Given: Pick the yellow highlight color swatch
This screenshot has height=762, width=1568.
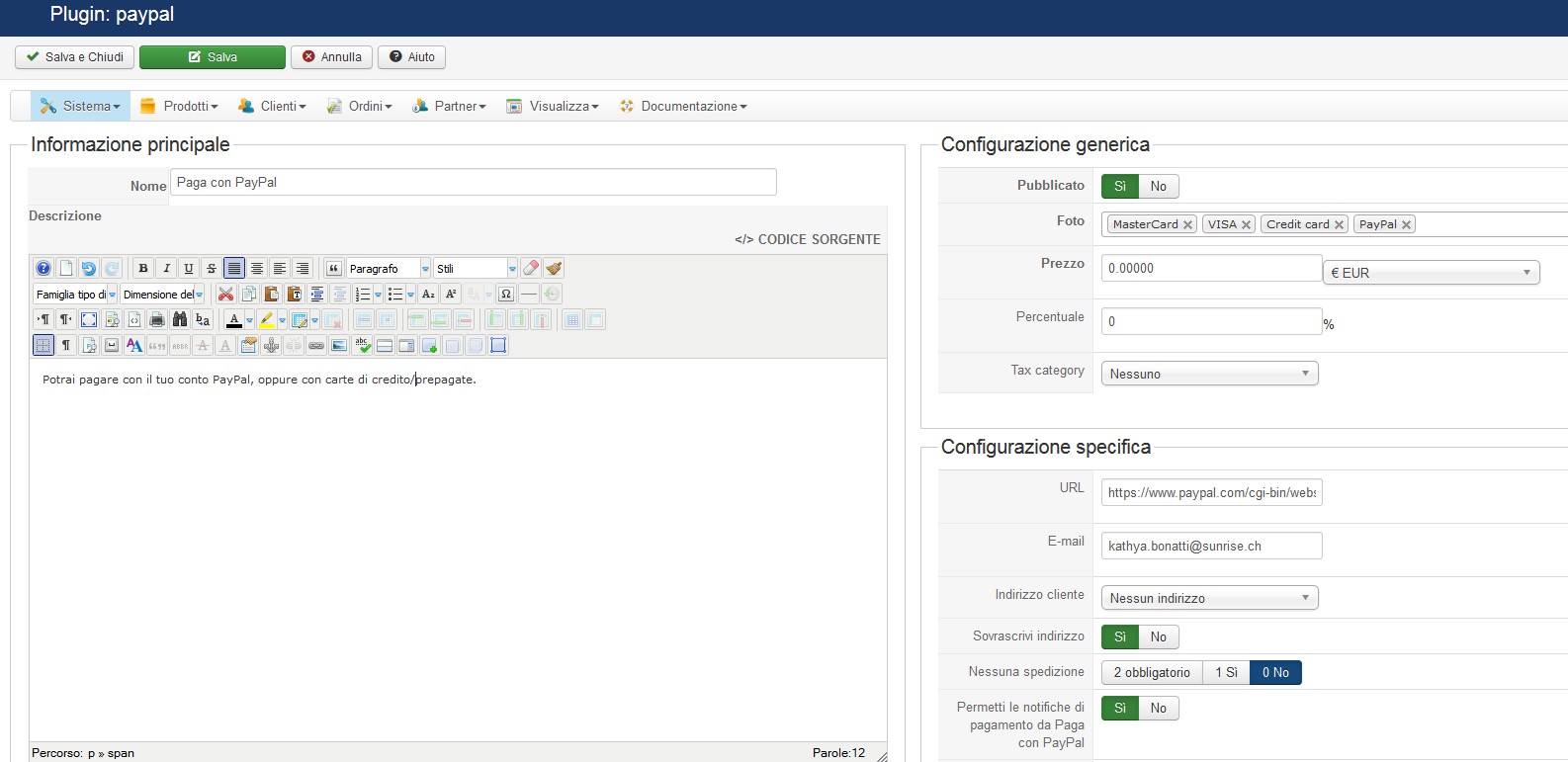Looking at the screenshot, I should click(267, 319).
